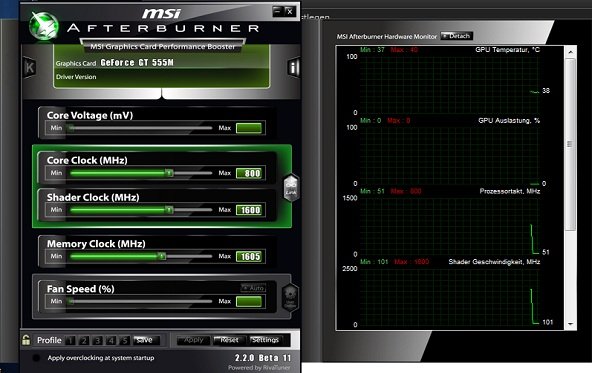Click the Shader Geschwindigkeit graph
Viewport: 592px width, 373px height.
[x=450, y=296]
